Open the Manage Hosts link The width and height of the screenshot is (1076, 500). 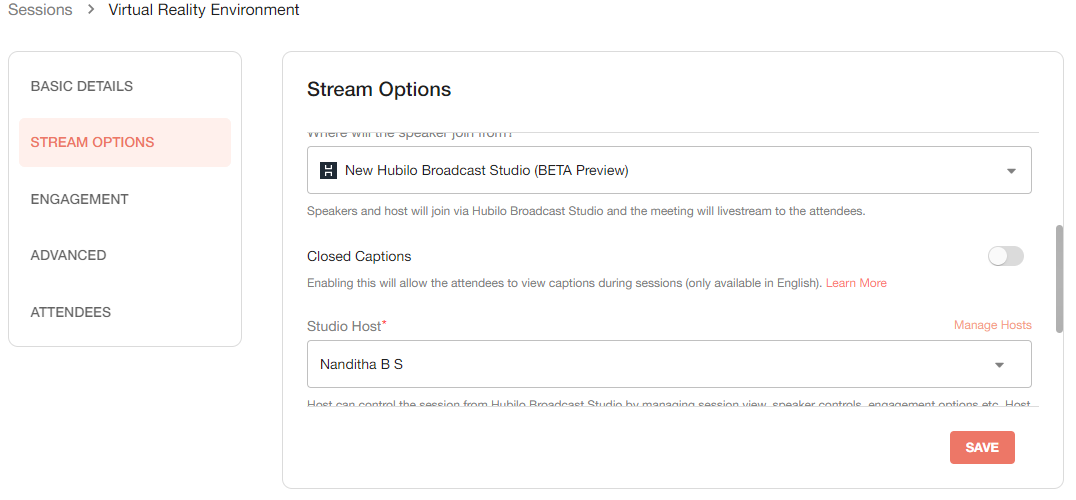coord(992,325)
